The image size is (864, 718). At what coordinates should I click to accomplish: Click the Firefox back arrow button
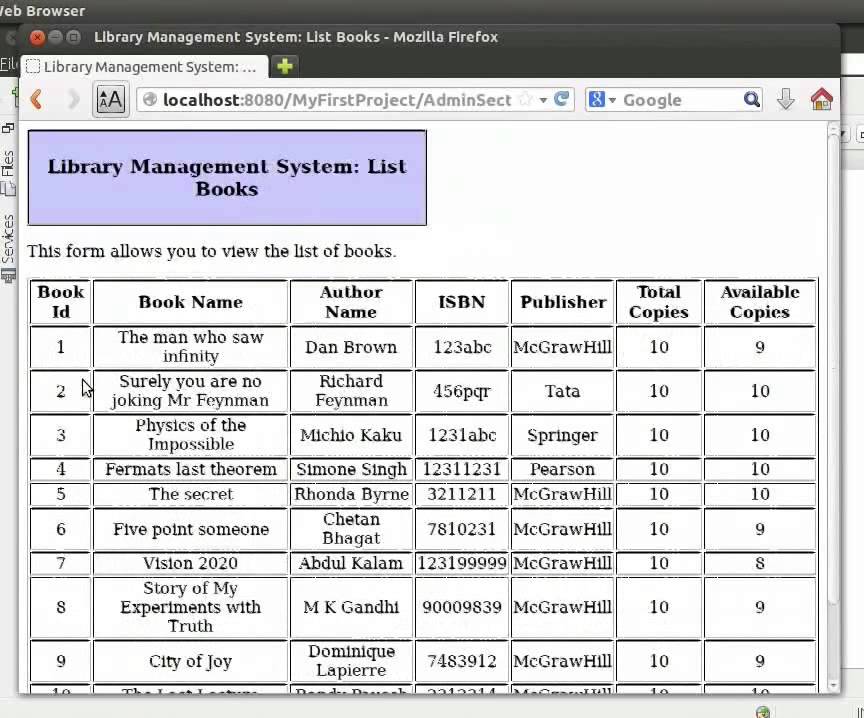click(37, 100)
